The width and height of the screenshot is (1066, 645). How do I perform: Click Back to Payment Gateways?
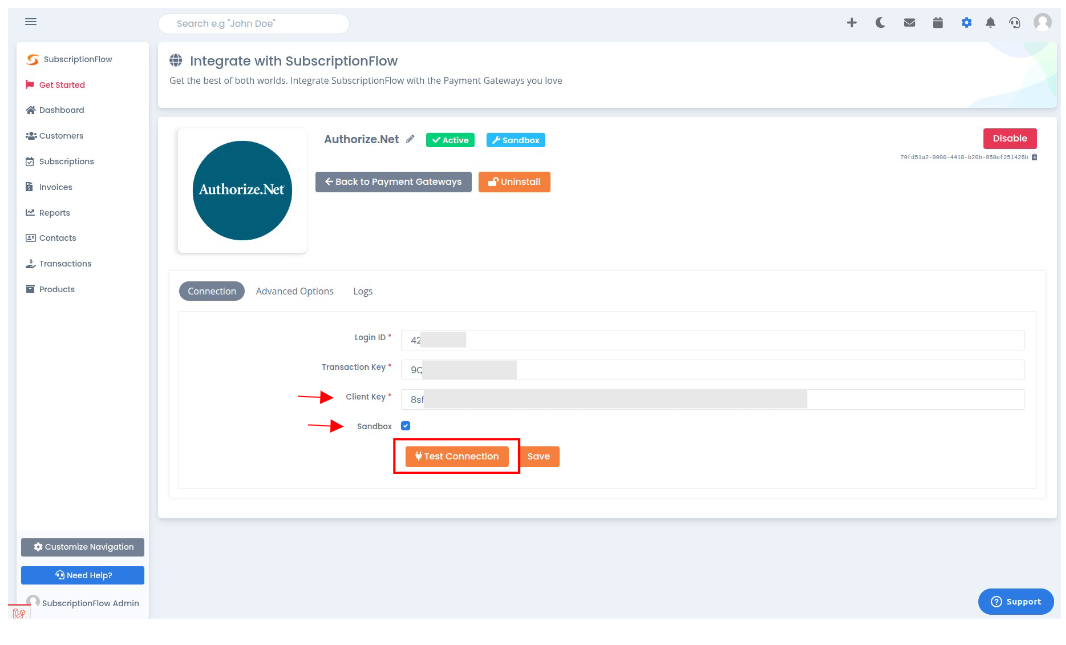394,182
